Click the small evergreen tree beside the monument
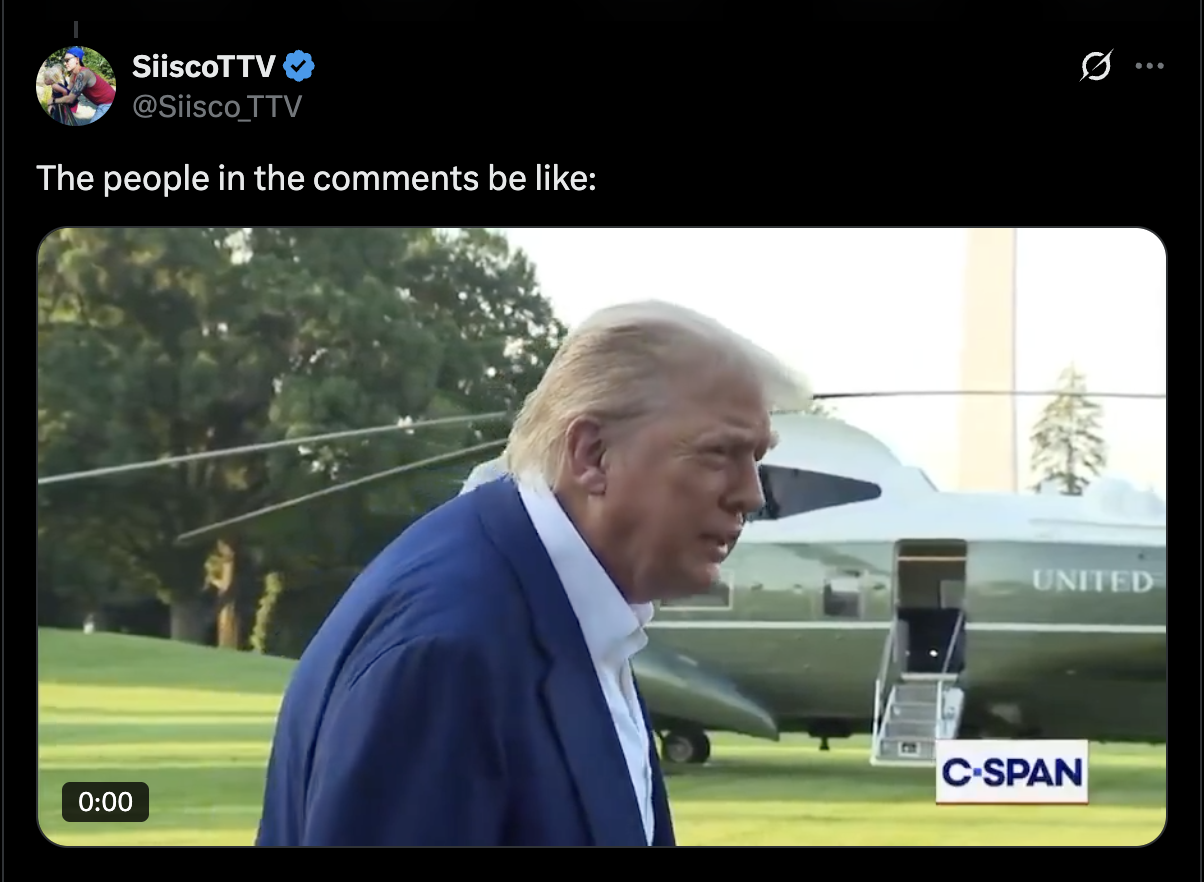Image resolution: width=1204 pixels, height=882 pixels. tap(1068, 432)
